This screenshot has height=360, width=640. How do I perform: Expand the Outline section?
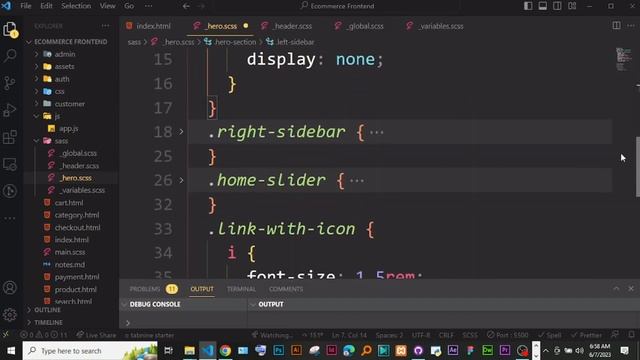(x=47, y=310)
